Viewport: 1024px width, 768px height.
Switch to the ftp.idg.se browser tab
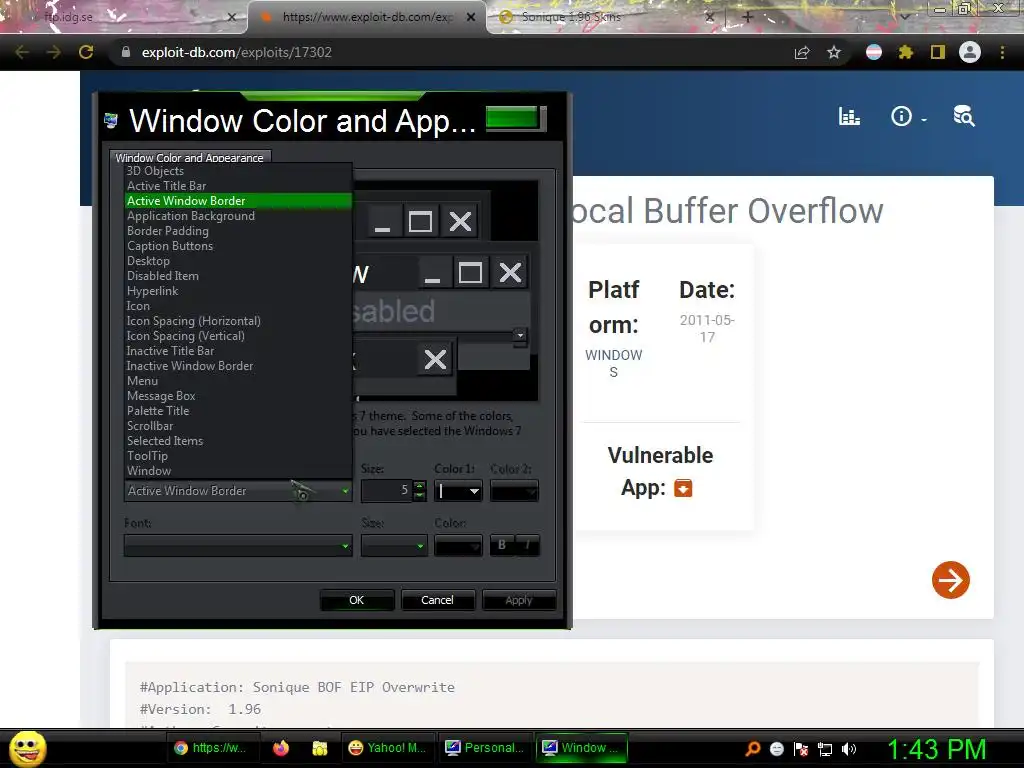[x=124, y=17]
